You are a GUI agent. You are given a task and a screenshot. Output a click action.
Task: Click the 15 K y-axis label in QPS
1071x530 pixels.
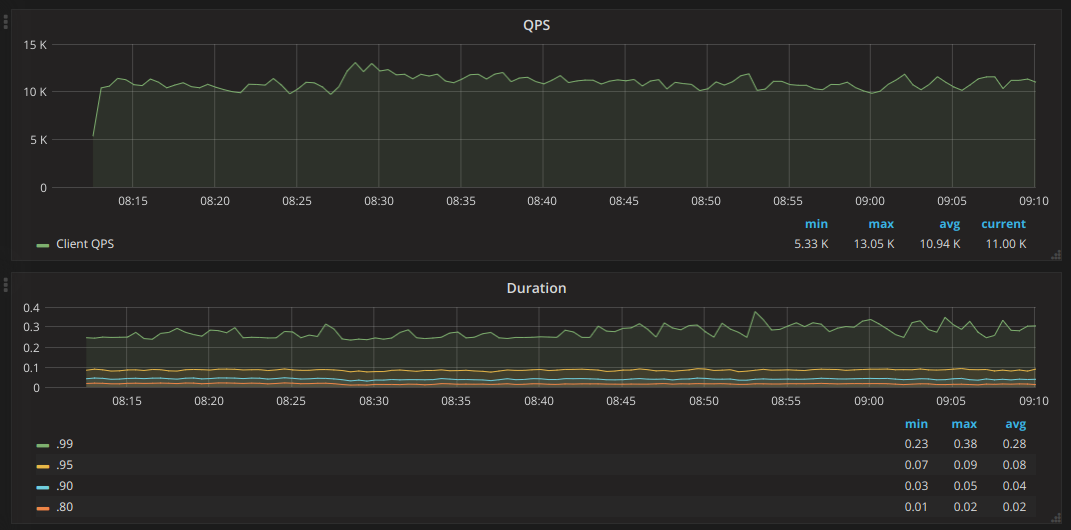point(35,45)
